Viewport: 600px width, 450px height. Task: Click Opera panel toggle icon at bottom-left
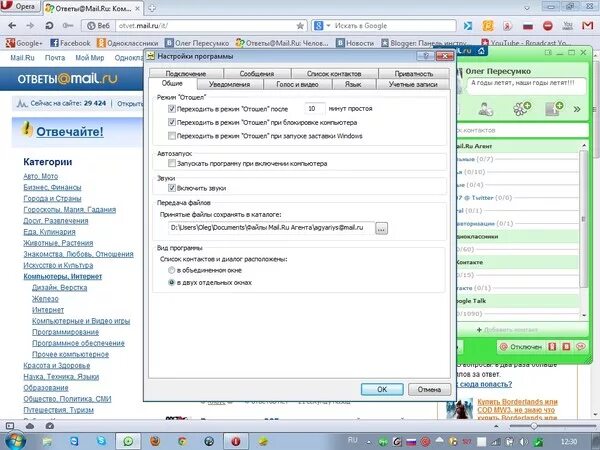(x=10, y=426)
